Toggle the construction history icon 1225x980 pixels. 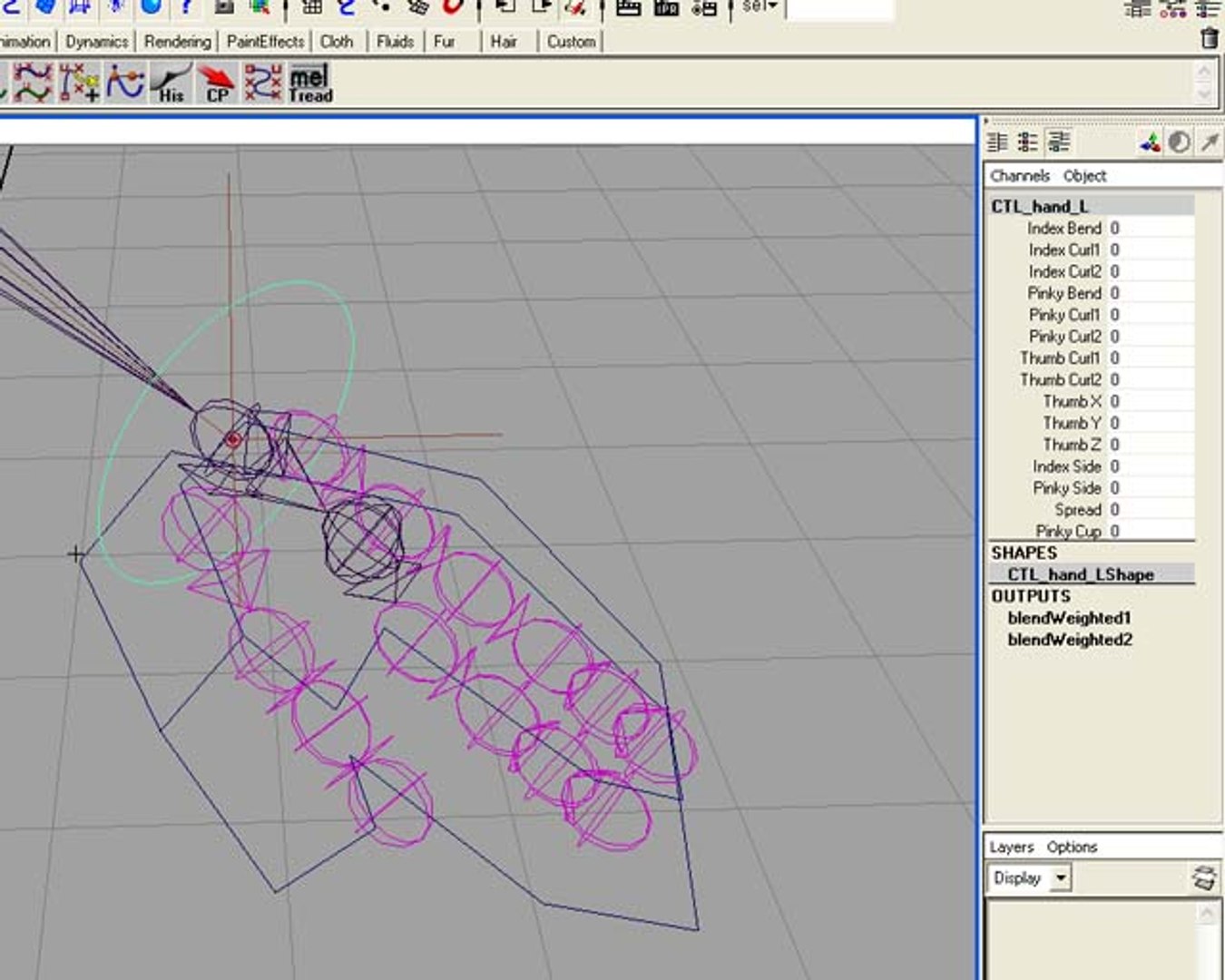pos(575,8)
